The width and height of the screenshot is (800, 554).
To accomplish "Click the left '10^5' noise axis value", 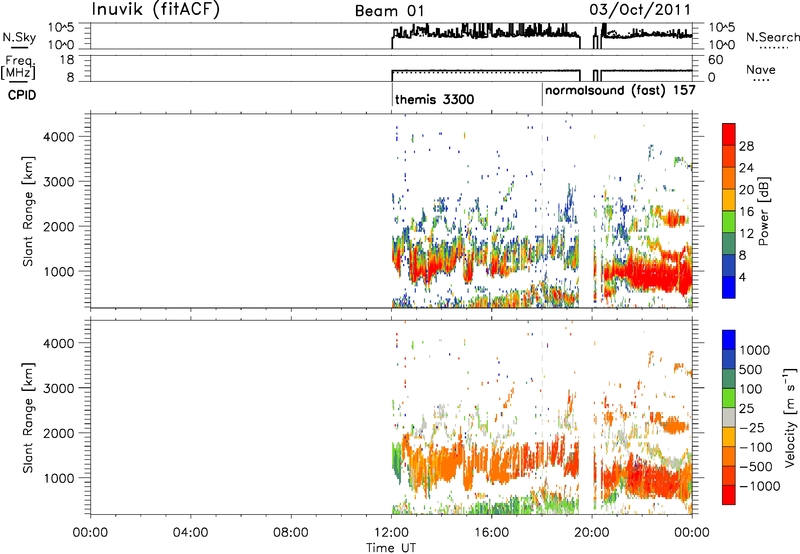I will pyautogui.click(x=61, y=28).
